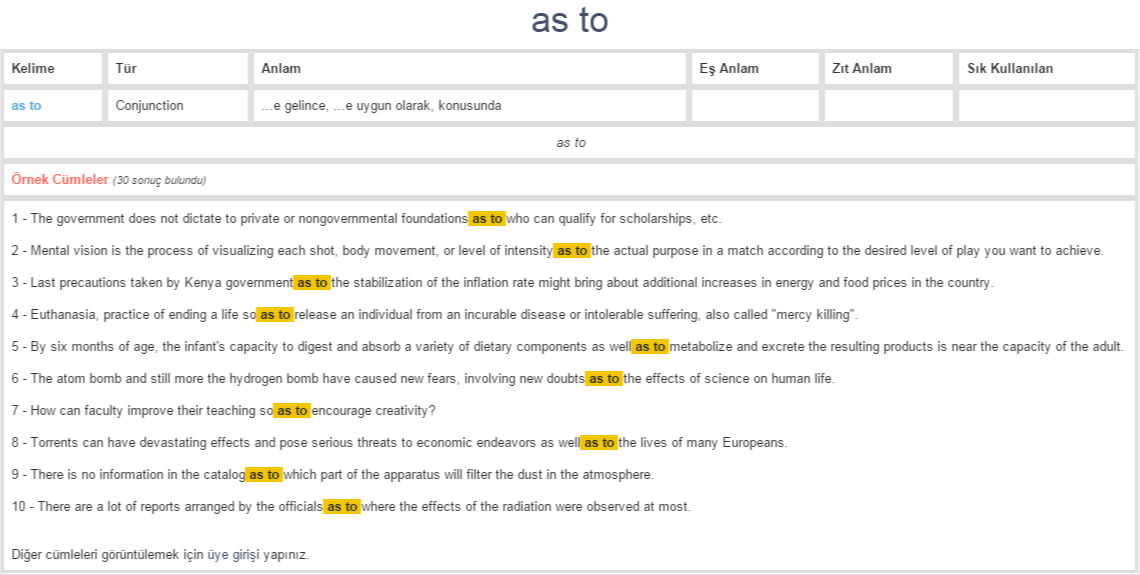Click highlighted "as to" in faculty teaching sentence

[x=292, y=411]
